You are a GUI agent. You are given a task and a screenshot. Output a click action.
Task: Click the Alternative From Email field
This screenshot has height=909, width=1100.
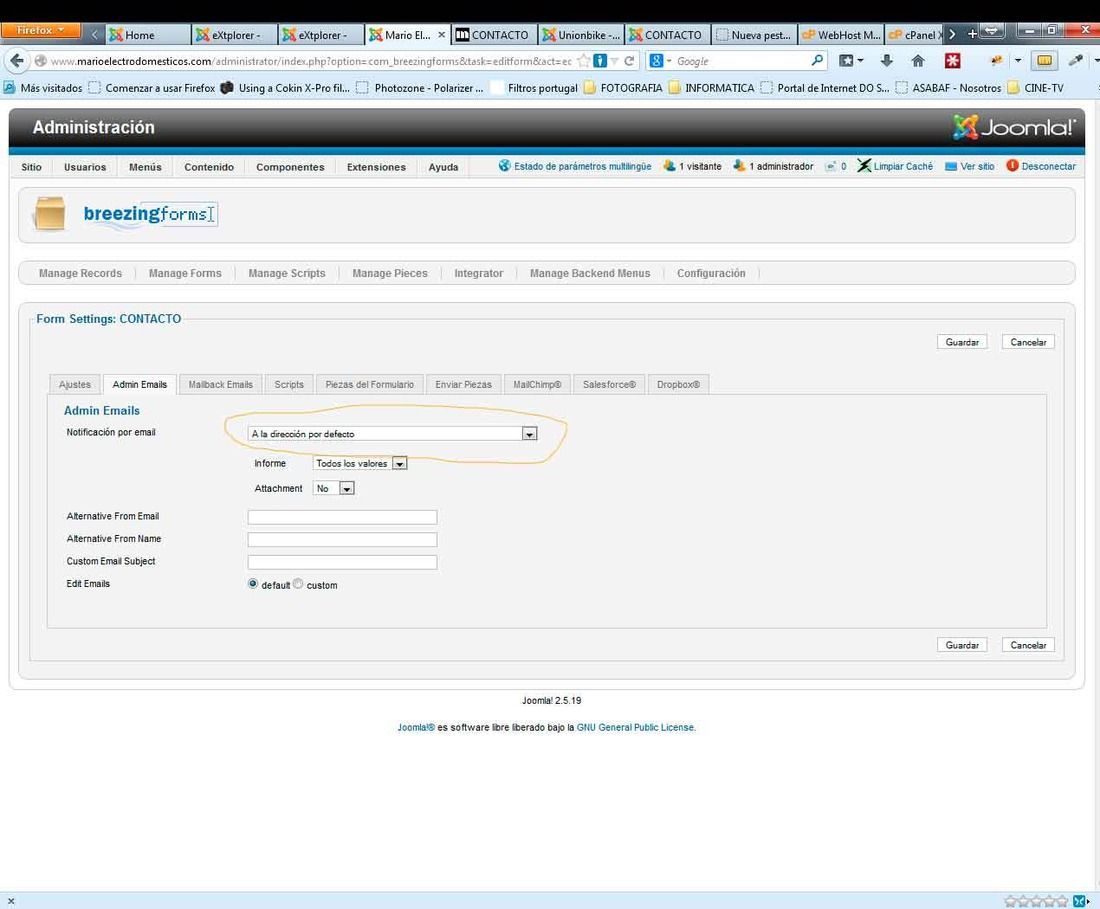click(x=342, y=518)
